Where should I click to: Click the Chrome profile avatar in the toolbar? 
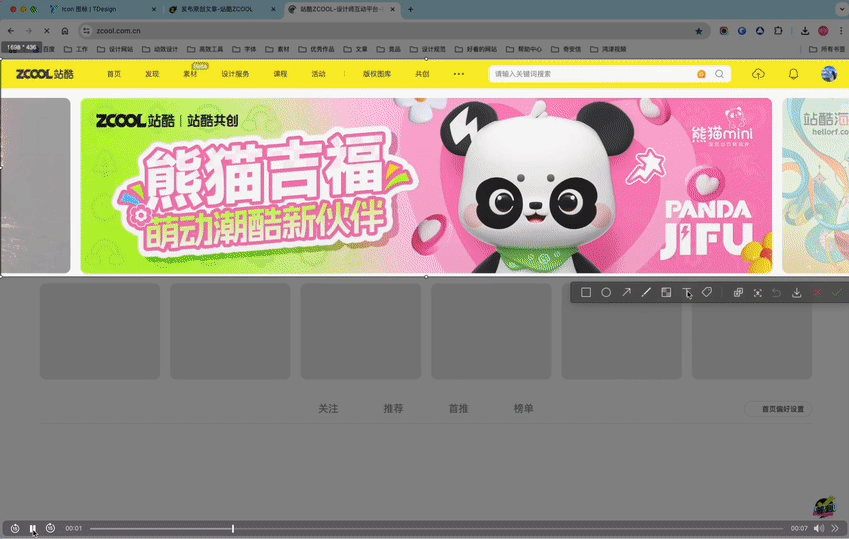point(823,31)
